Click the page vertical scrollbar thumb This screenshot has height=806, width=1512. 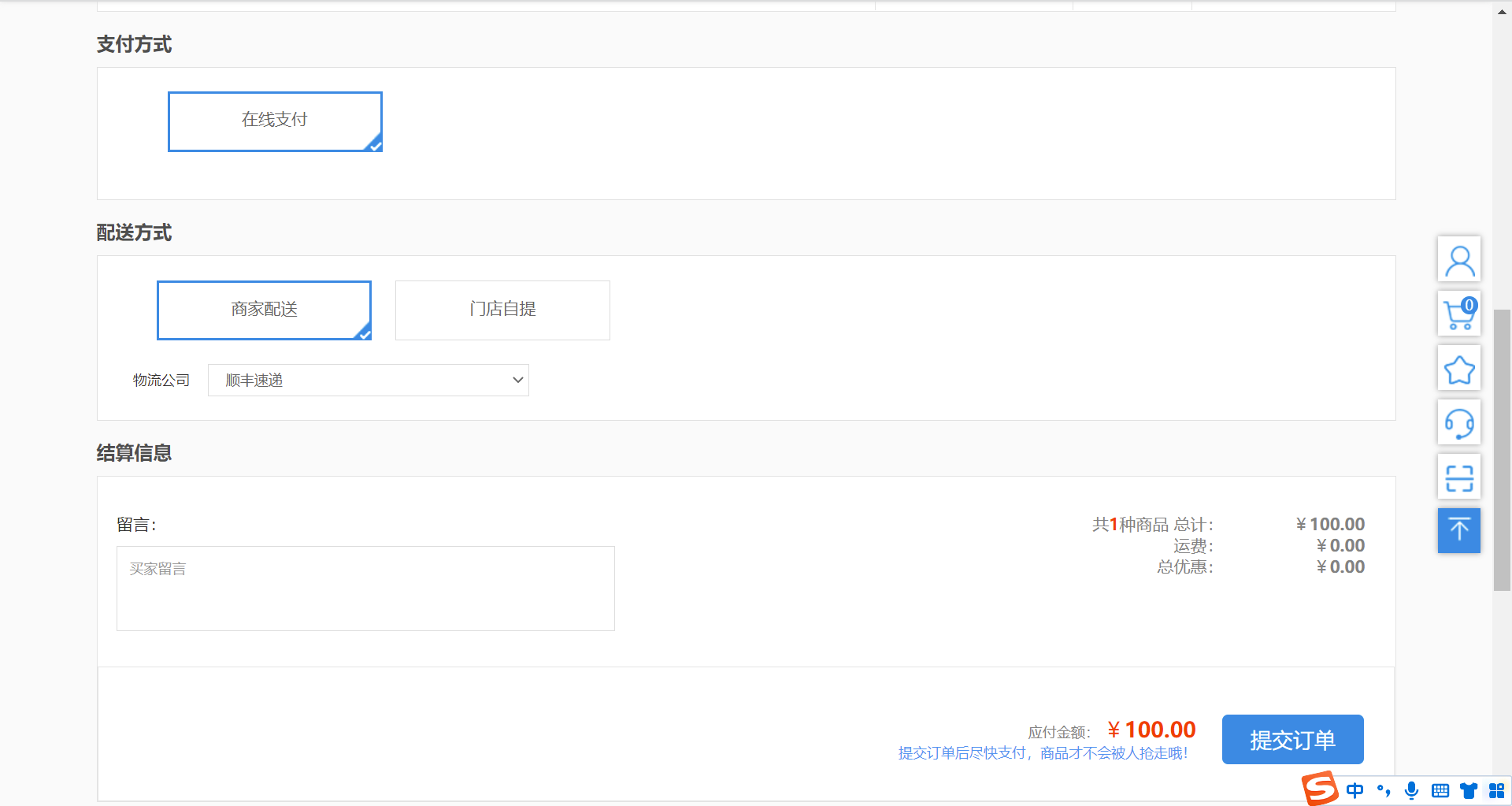[x=1502, y=449]
